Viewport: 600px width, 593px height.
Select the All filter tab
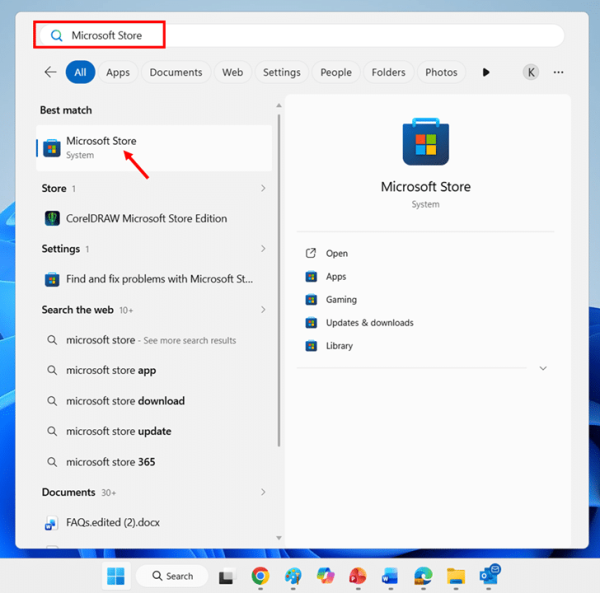[x=80, y=72]
